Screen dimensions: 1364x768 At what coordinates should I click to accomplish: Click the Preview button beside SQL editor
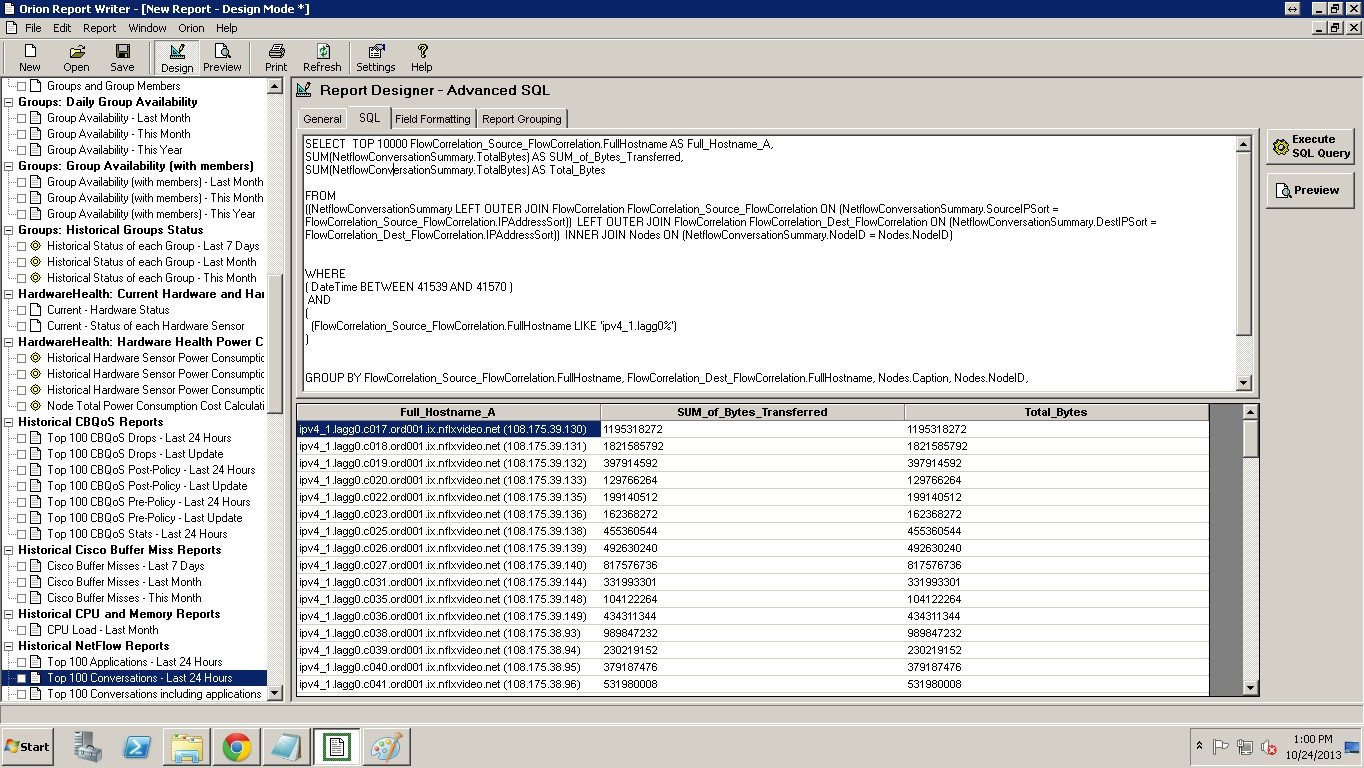(x=1310, y=190)
